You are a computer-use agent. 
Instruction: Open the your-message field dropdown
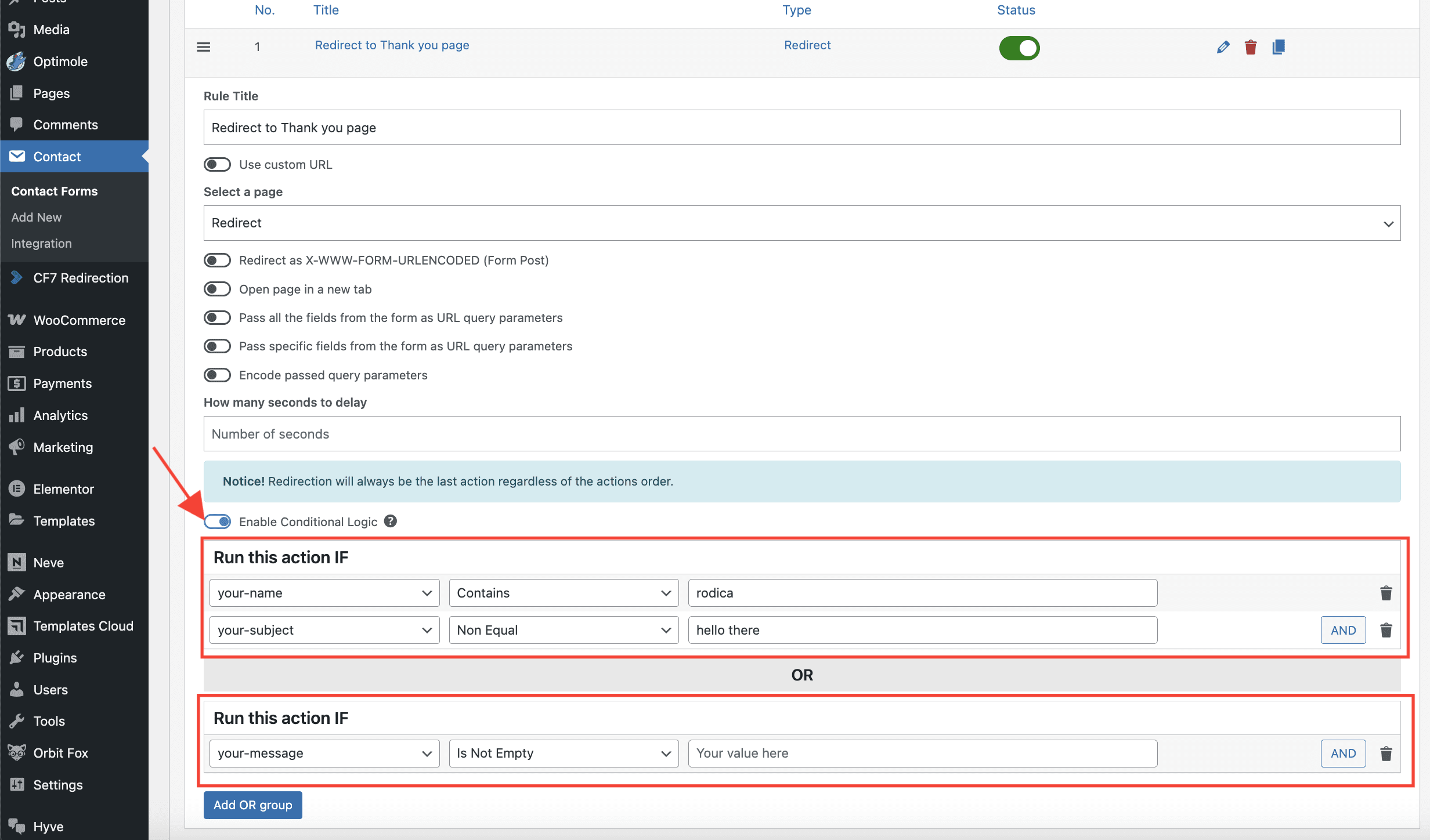324,754
